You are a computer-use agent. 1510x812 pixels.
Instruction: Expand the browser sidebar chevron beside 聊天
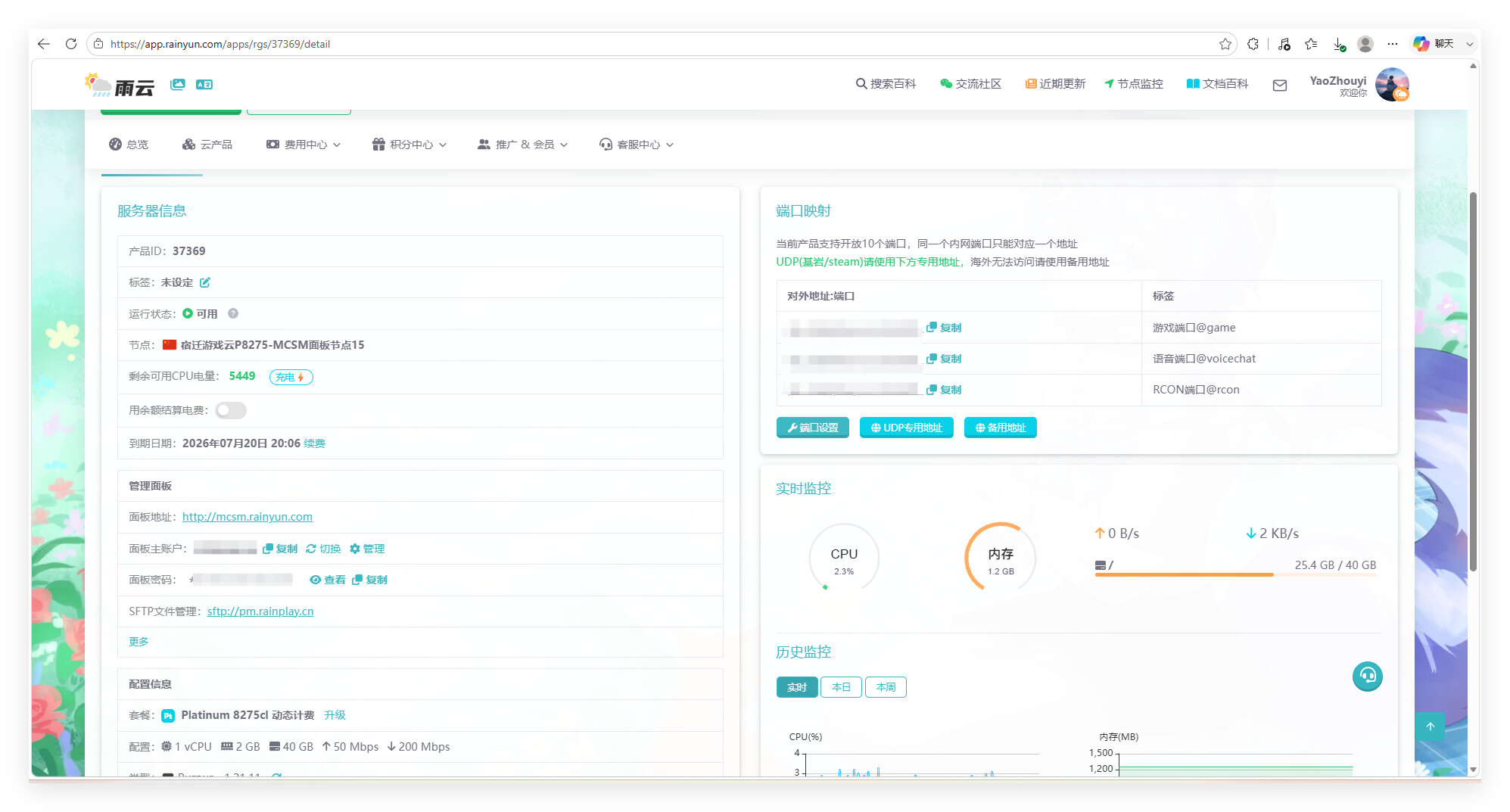pyautogui.click(x=1470, y=44)
